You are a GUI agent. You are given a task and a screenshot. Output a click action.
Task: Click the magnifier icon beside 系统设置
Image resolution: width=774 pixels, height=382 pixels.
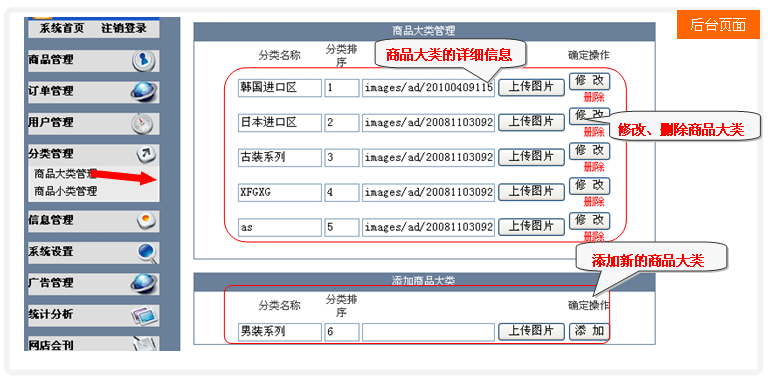pyautogui.click(x=148, y=253)
